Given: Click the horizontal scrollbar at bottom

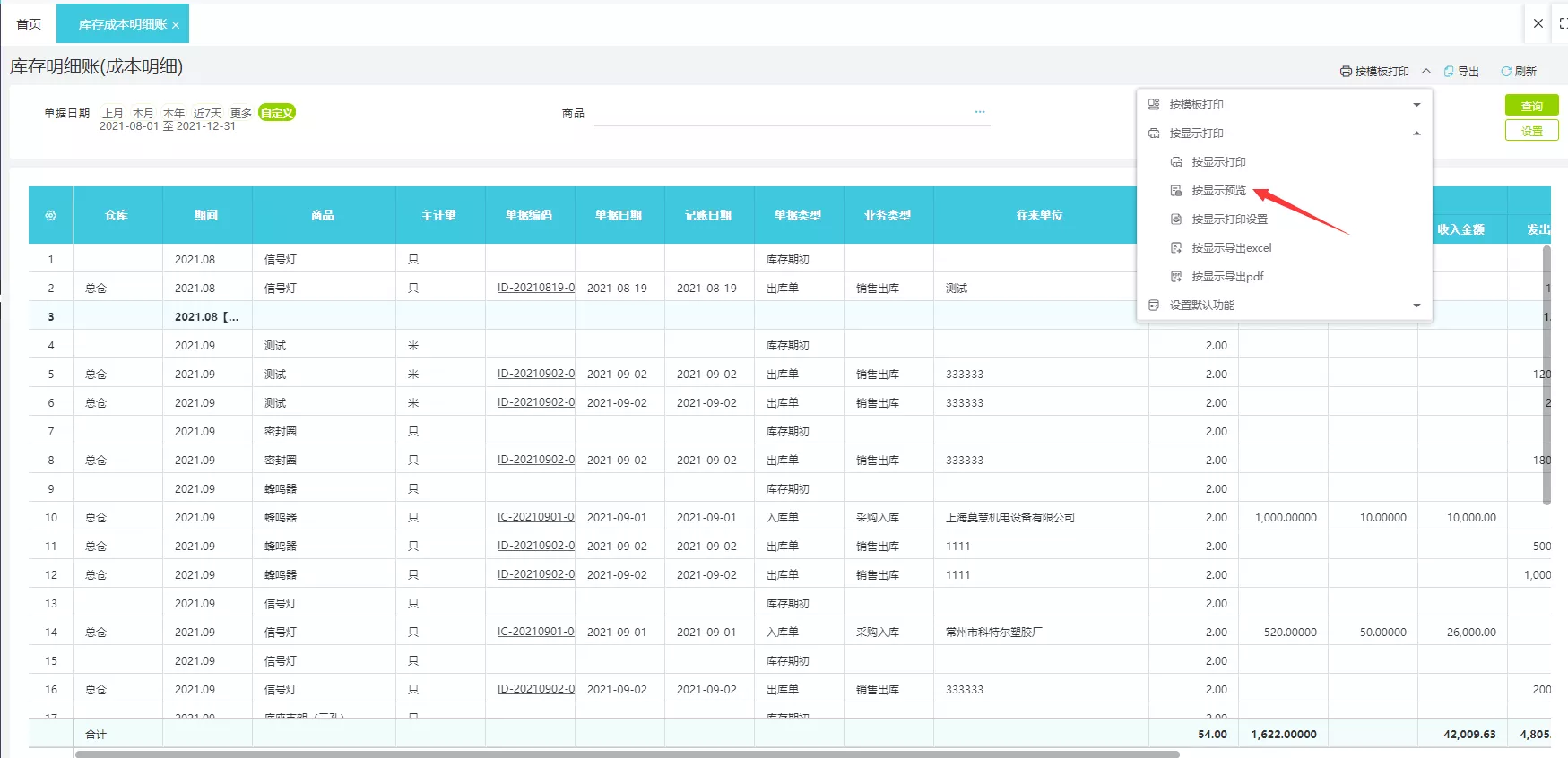Looking at the screenshot, I should point(627,754).
